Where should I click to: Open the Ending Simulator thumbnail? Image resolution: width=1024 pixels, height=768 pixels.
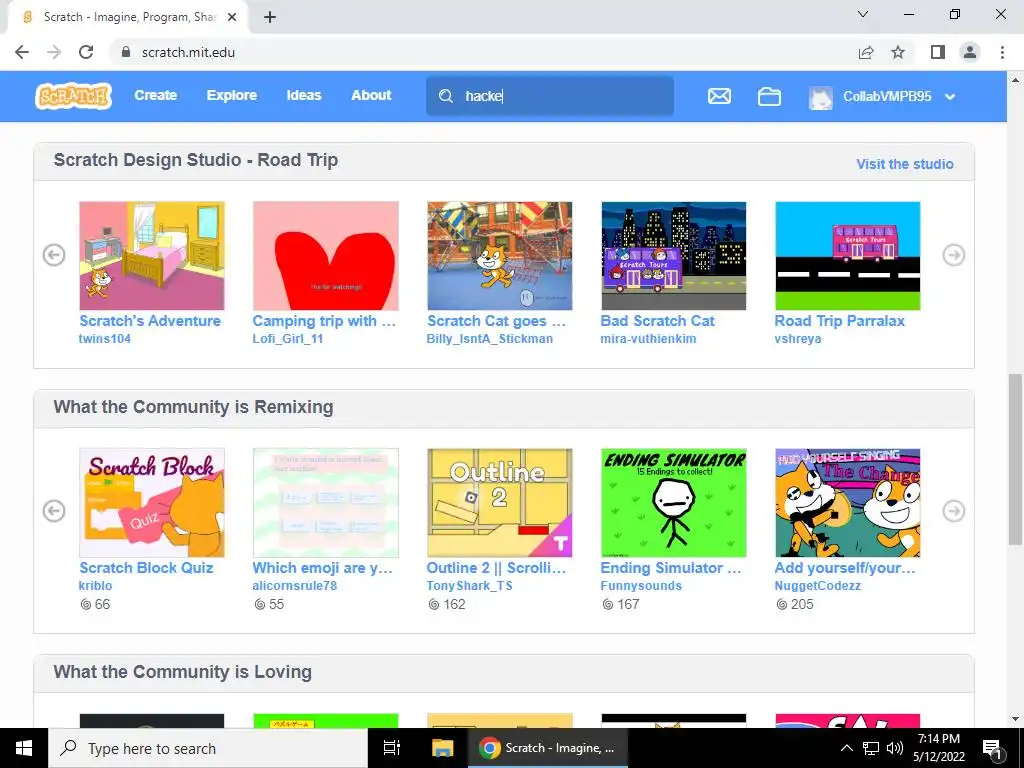point(673,503)
